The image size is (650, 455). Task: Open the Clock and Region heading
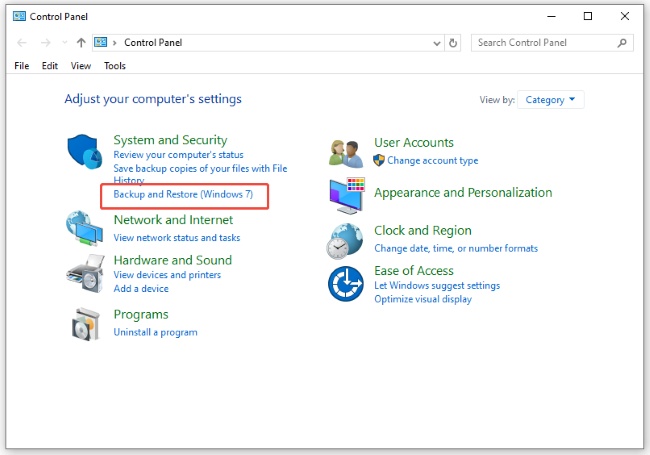(423, 230)
